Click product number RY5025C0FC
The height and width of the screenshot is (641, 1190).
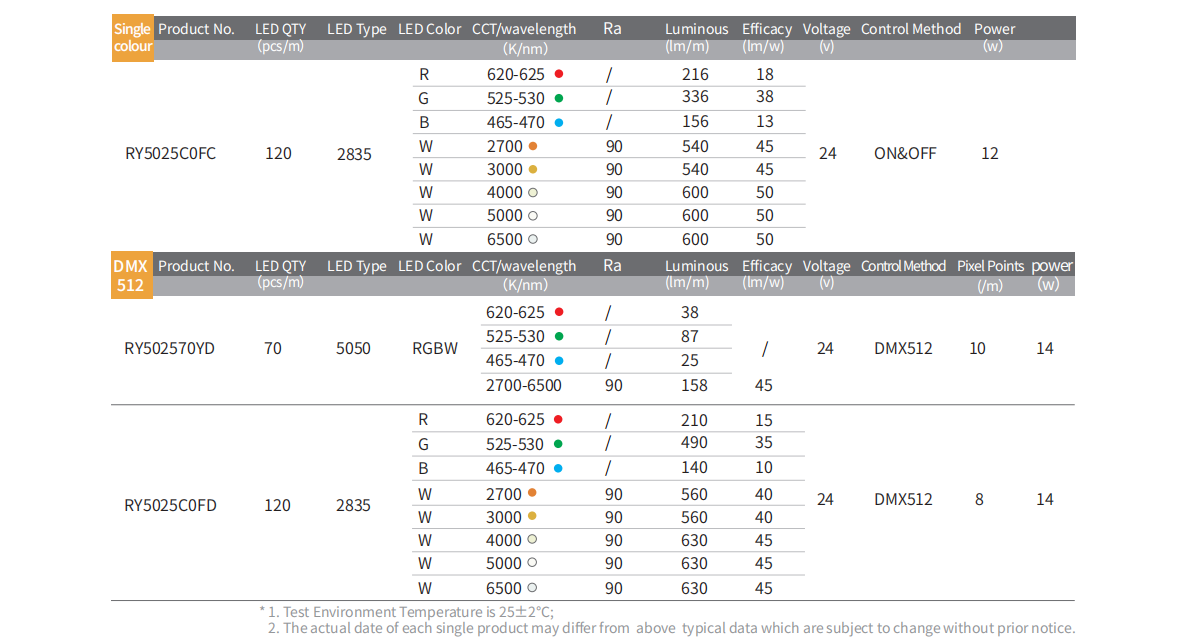(170, 154)
